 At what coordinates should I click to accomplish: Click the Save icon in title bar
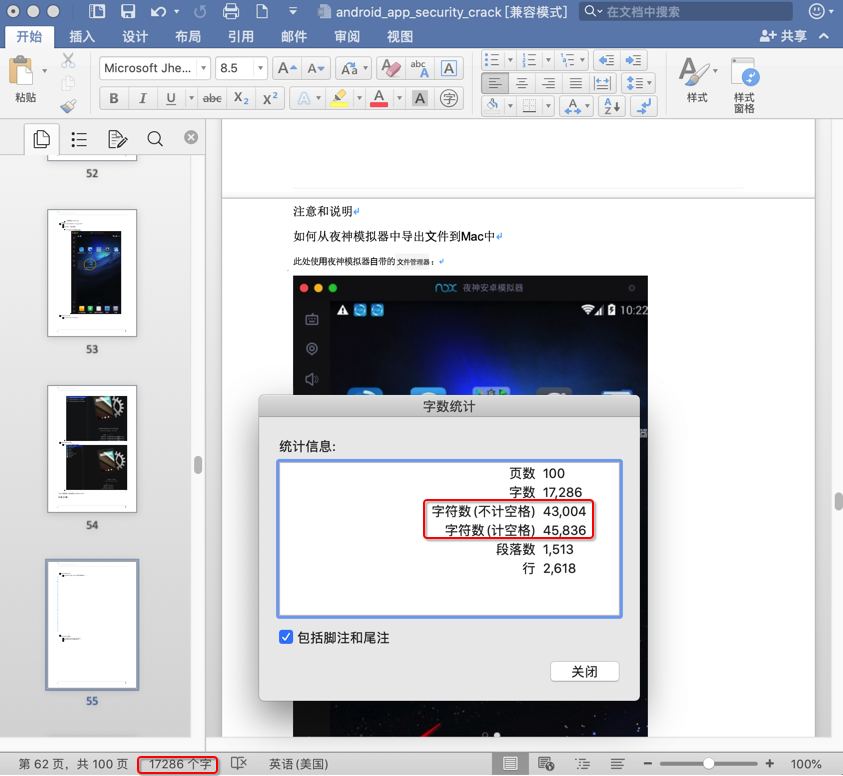tap(128, 11)
